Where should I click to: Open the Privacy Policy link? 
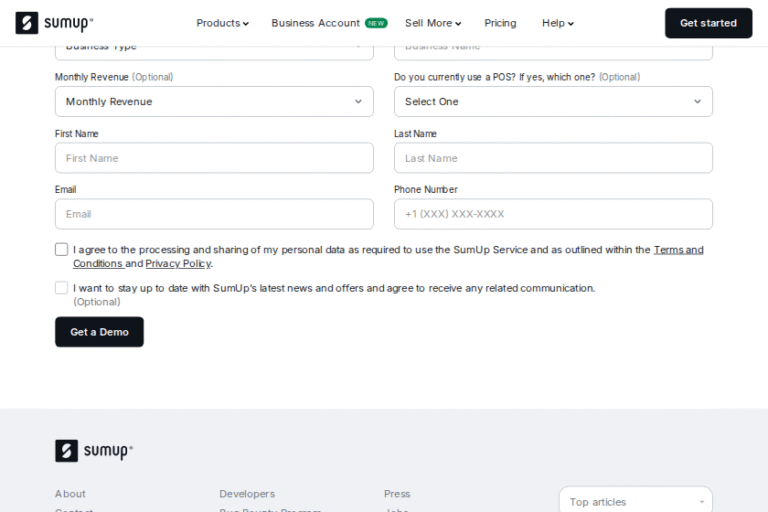pyautogui.click(x=178, y=264)
